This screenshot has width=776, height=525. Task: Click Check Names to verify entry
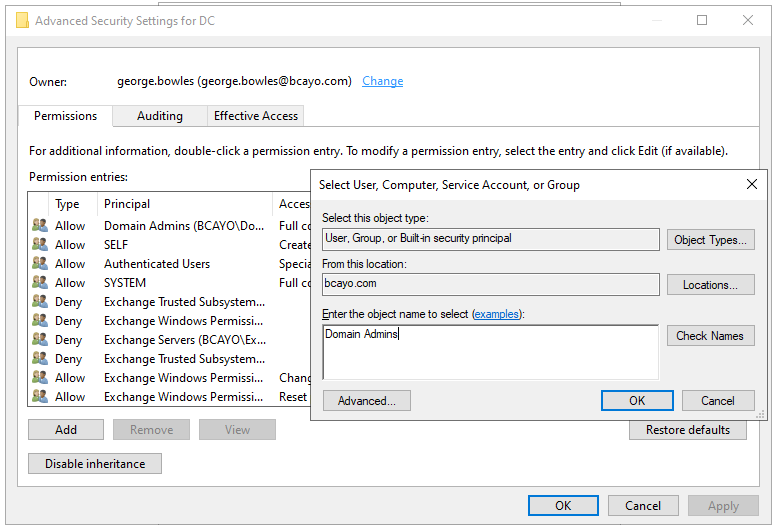(x=710, y=336)
